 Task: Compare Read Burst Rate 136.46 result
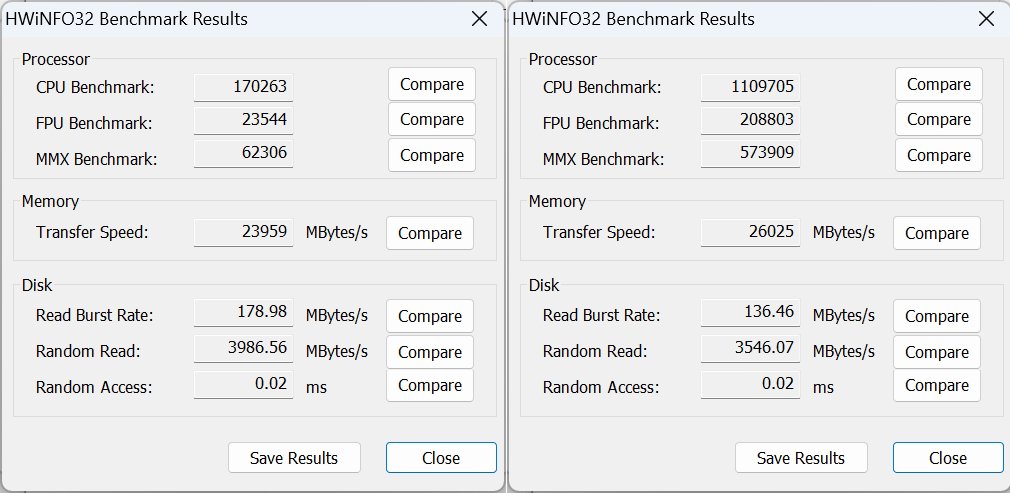pos(937,316)
